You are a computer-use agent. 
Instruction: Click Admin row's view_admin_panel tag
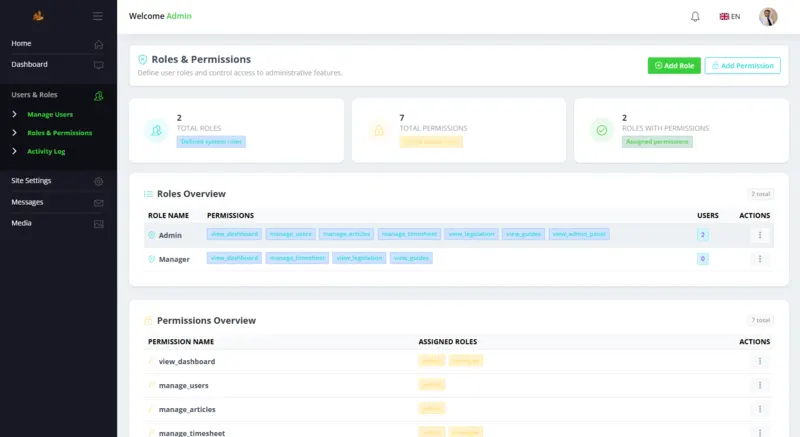(x=579, y=234)
